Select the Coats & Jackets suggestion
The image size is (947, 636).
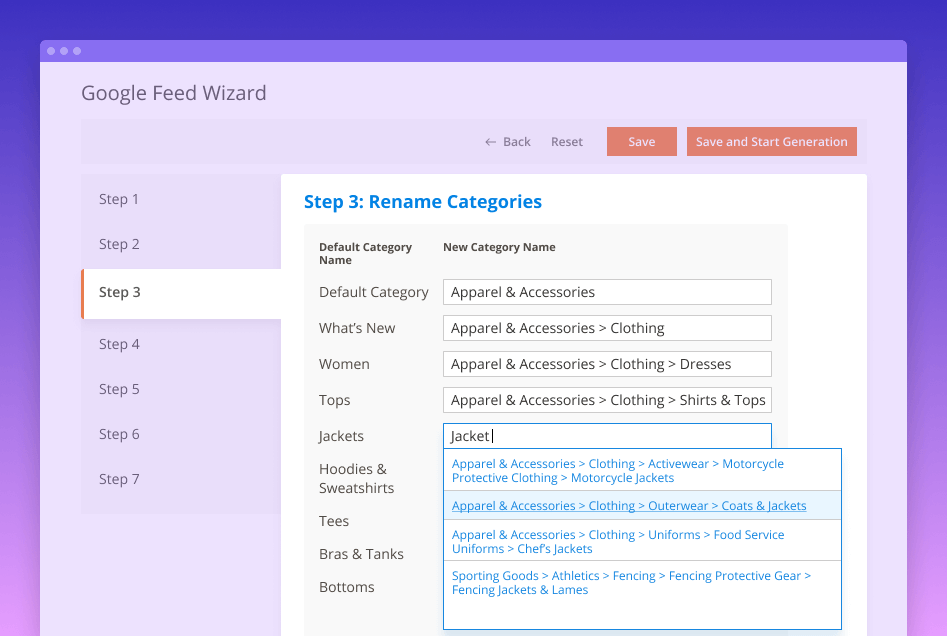(628, 505)
